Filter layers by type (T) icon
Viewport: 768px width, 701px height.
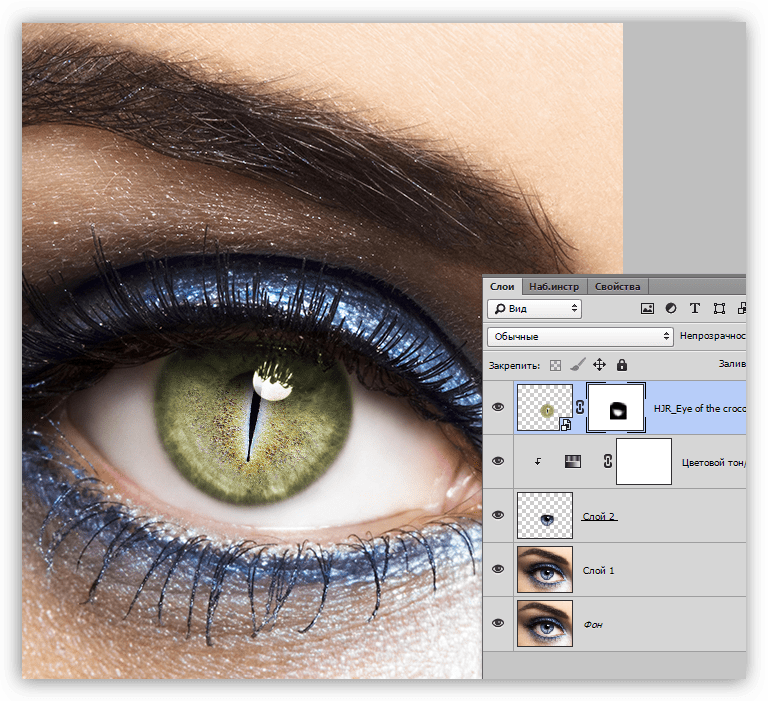(x=695, y=308)
